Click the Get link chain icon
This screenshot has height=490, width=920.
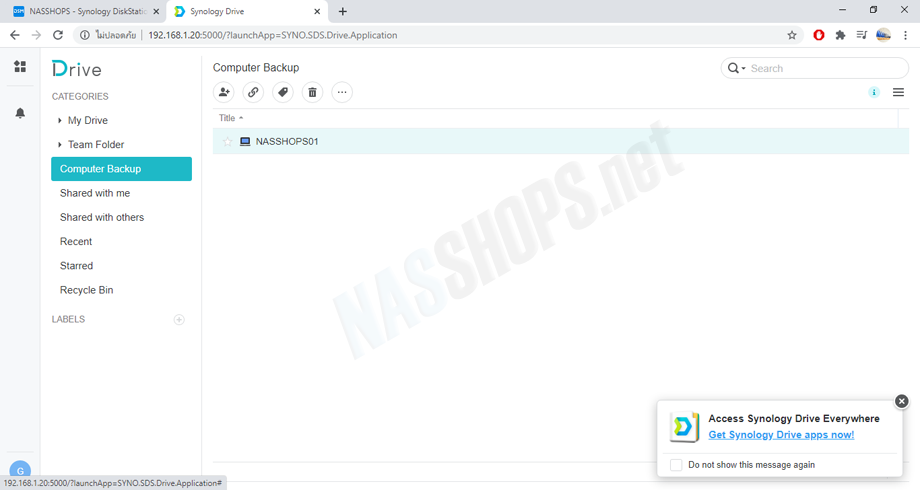253,92
